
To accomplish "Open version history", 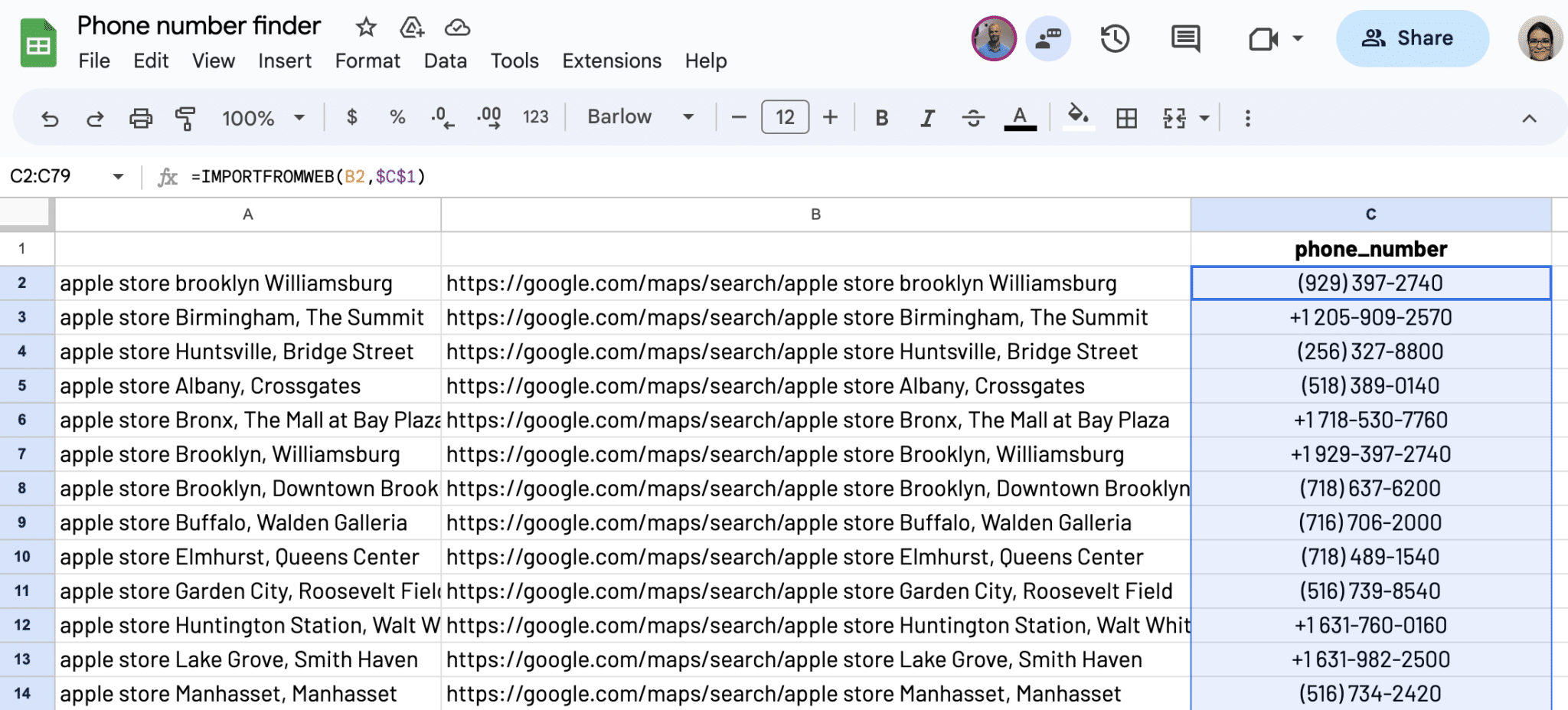I will point(1115,38).
